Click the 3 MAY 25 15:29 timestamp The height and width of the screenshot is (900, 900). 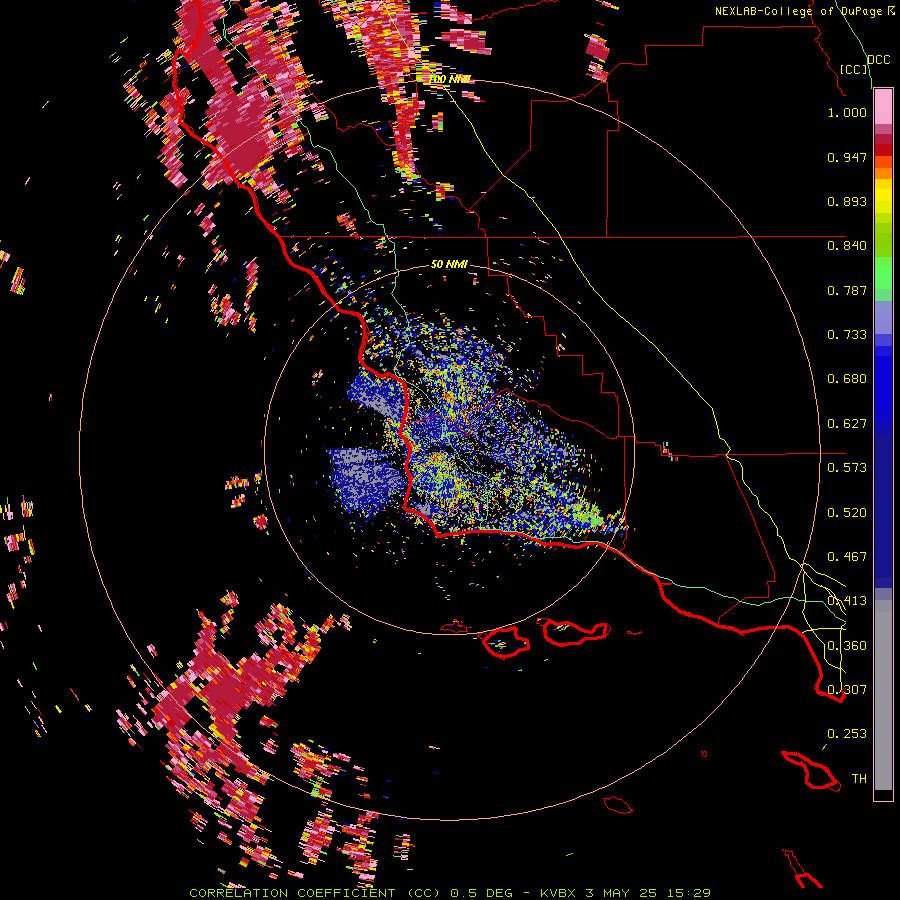click(x=648, y=893)
